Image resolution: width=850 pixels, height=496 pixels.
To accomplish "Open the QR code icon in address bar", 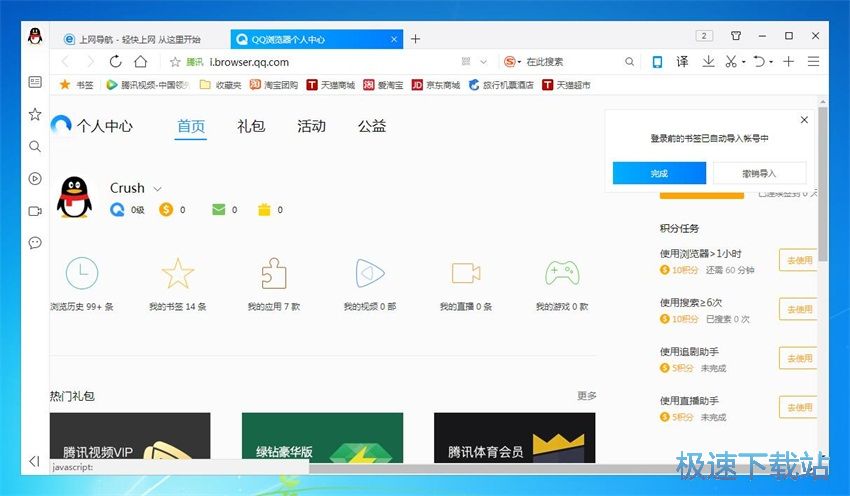I will 466,62.
